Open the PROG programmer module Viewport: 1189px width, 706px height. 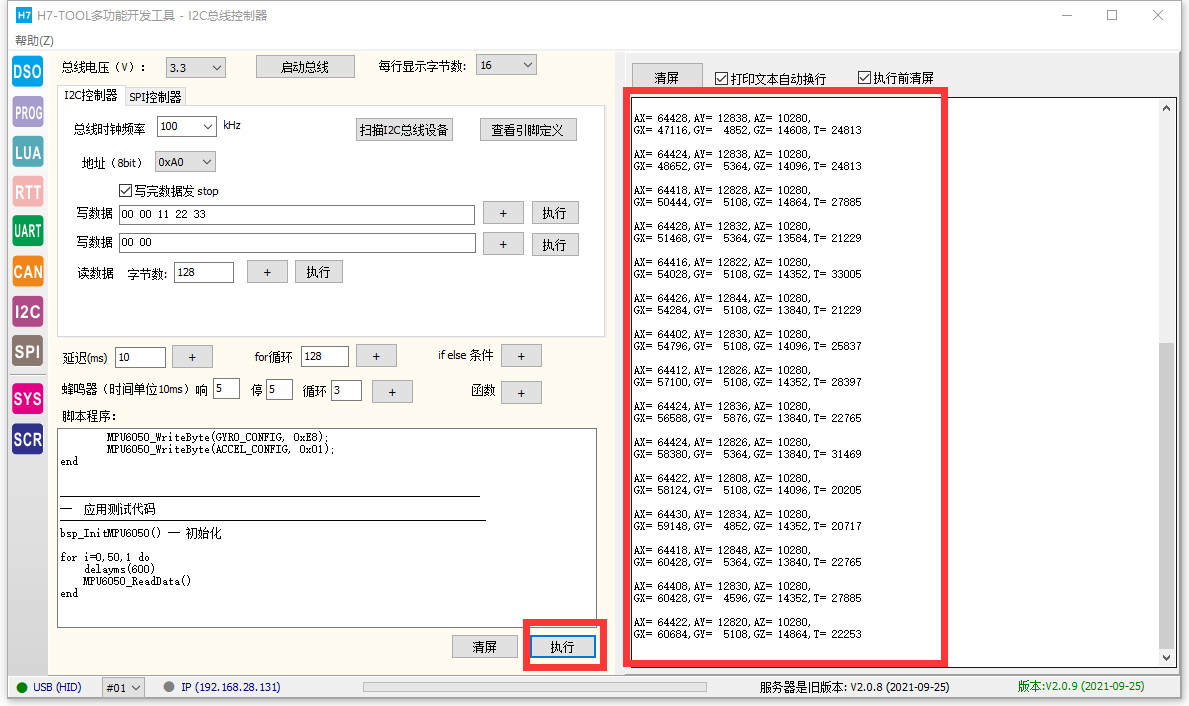coord(27,112)
